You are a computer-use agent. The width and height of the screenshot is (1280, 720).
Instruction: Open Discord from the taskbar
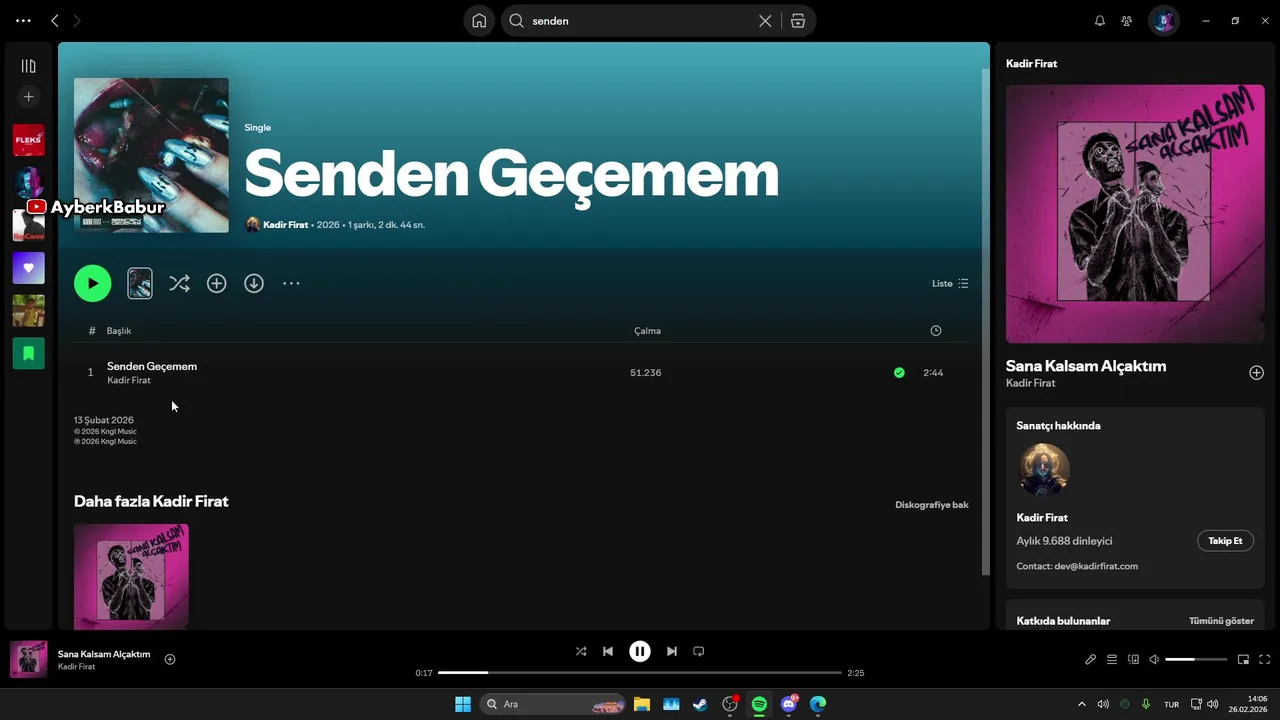point(789,704)
